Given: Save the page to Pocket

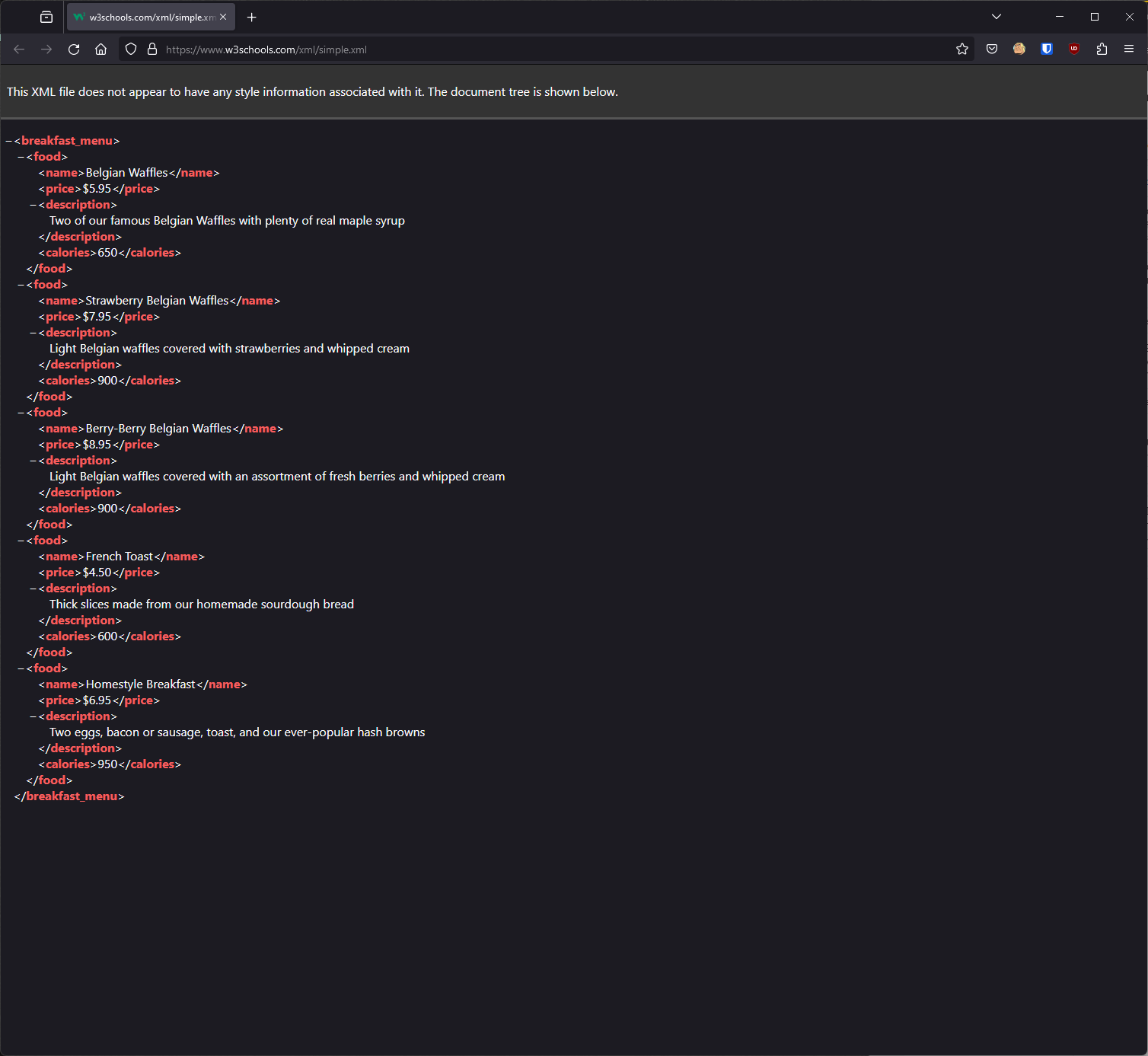Looking at the screenshot, I should 991,49.
